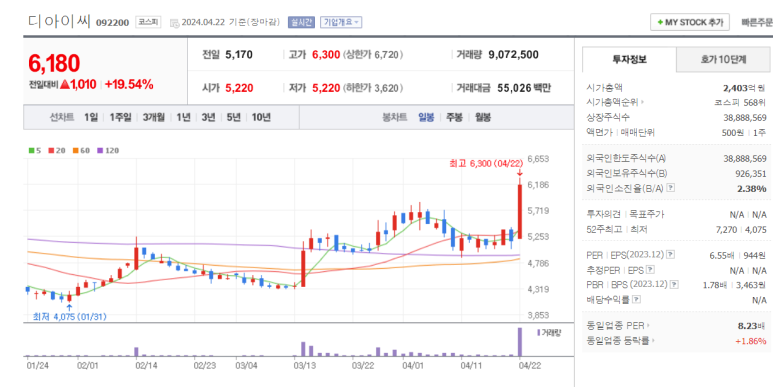
Task: Click help icon beside PBR BPS (2023.12)
Action: pos(674,284)
